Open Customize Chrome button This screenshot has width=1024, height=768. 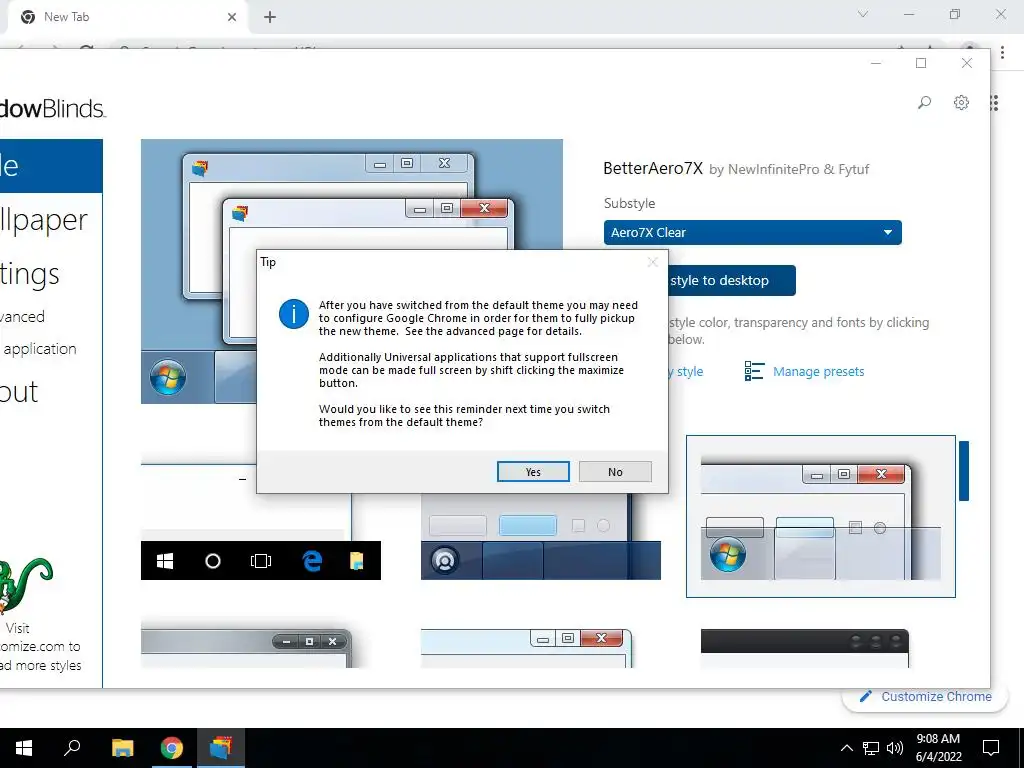926,697
